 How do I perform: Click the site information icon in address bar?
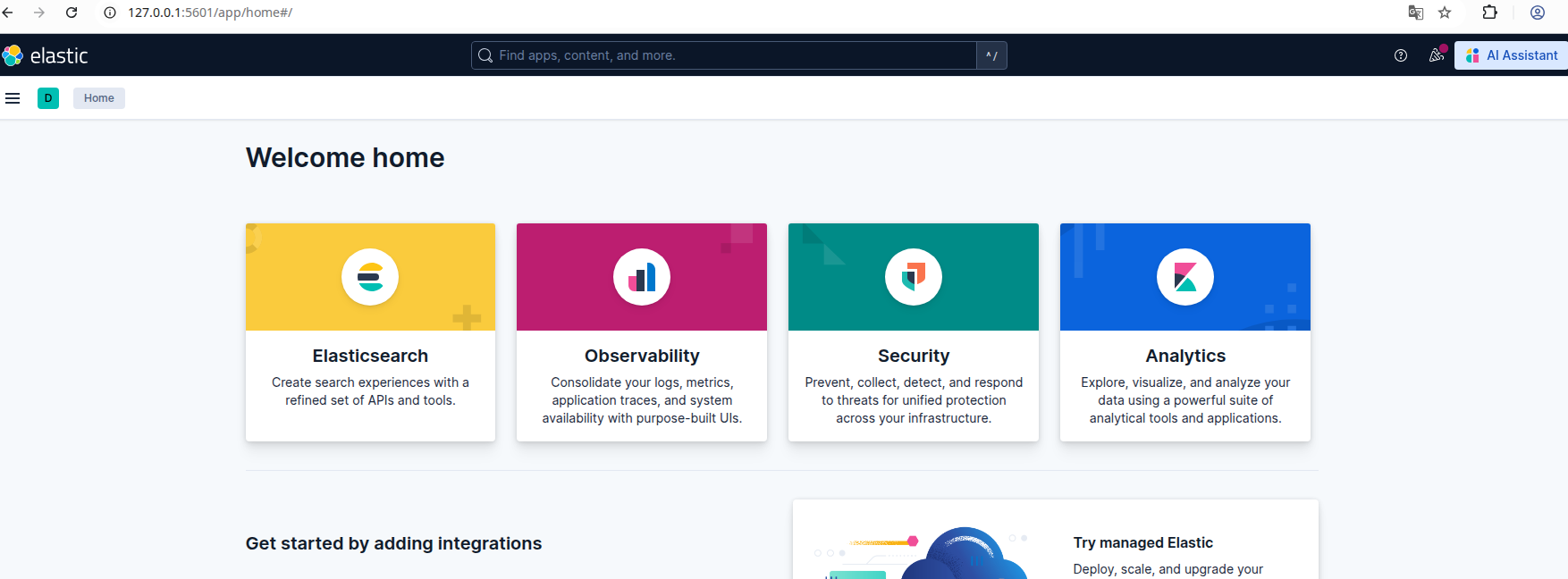[110, 13]
